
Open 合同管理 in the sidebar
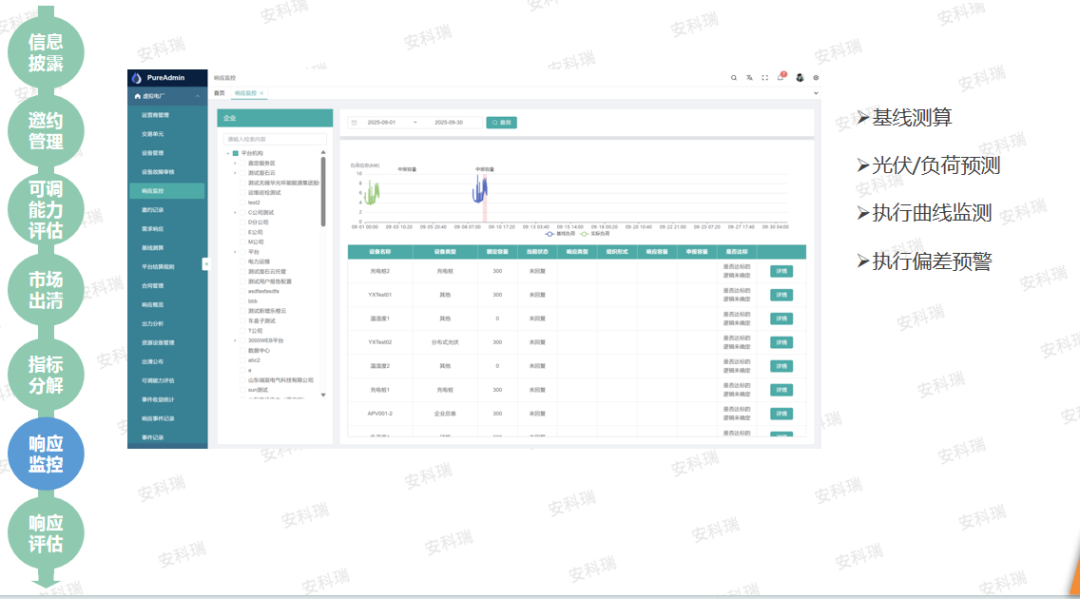point(167,286)
